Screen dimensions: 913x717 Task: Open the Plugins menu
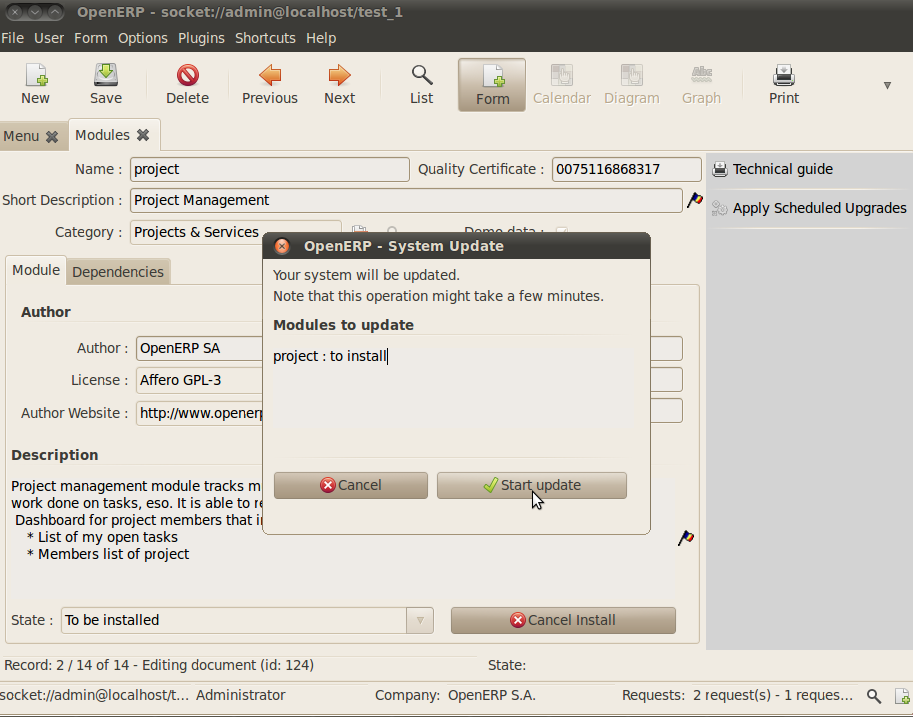coord(201,38)
